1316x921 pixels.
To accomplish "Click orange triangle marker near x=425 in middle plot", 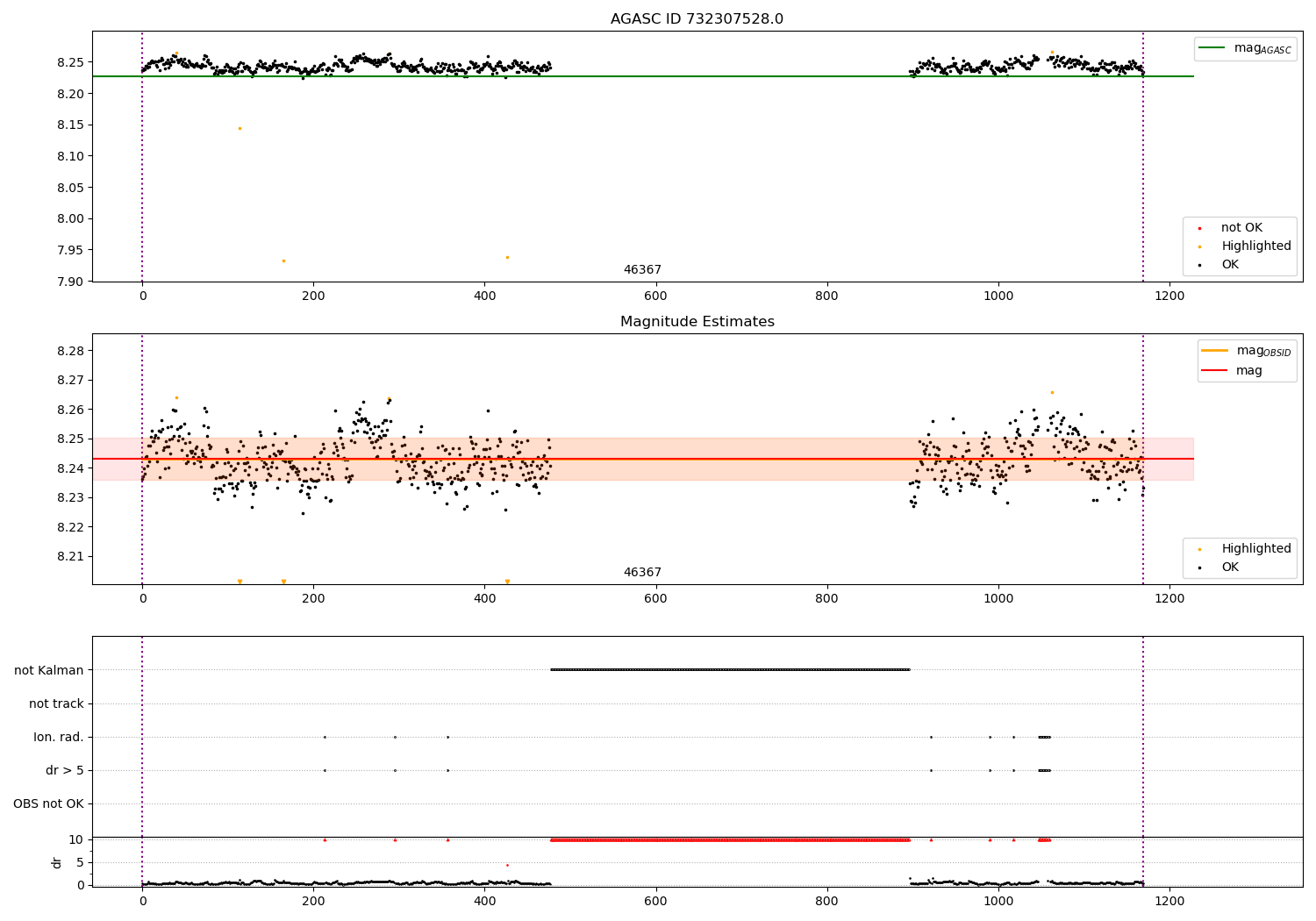I will pos(507,582).
